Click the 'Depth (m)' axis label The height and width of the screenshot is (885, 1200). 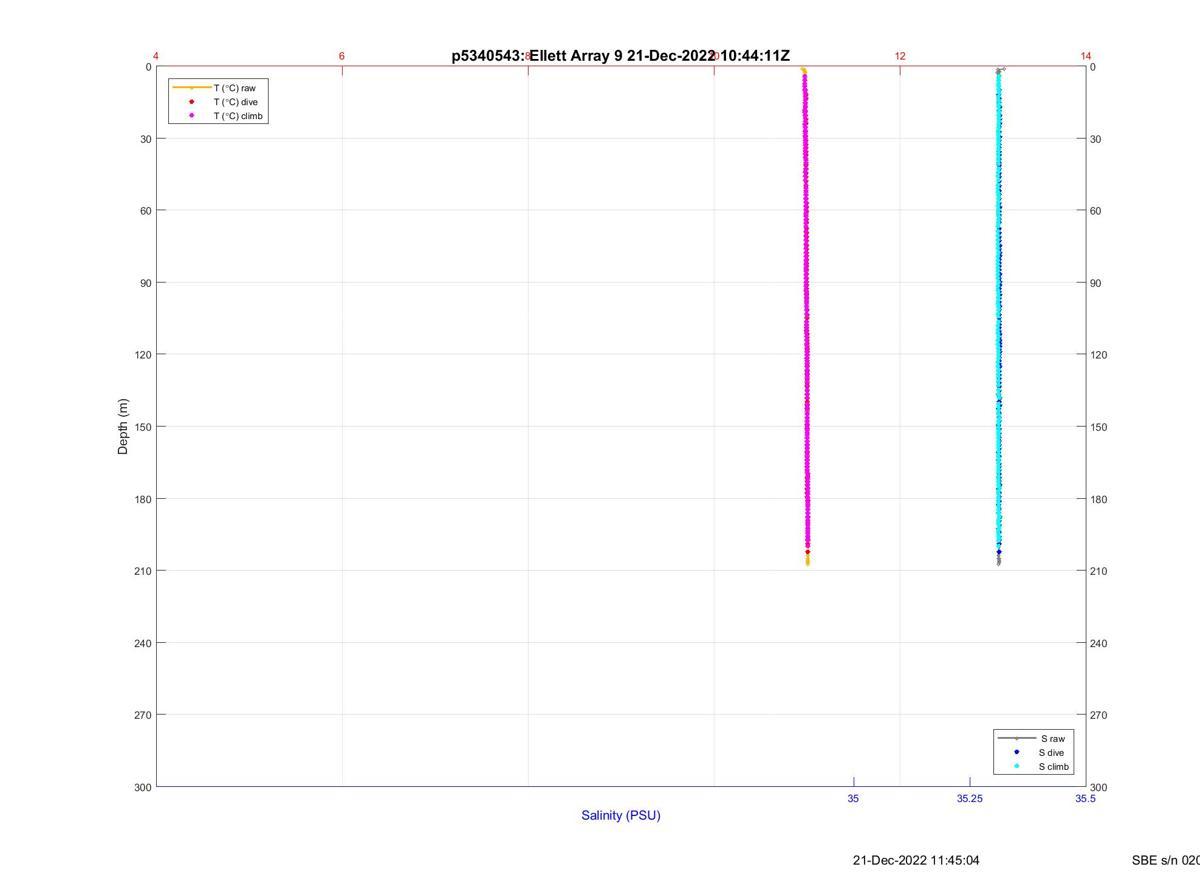tap(124, 427)
